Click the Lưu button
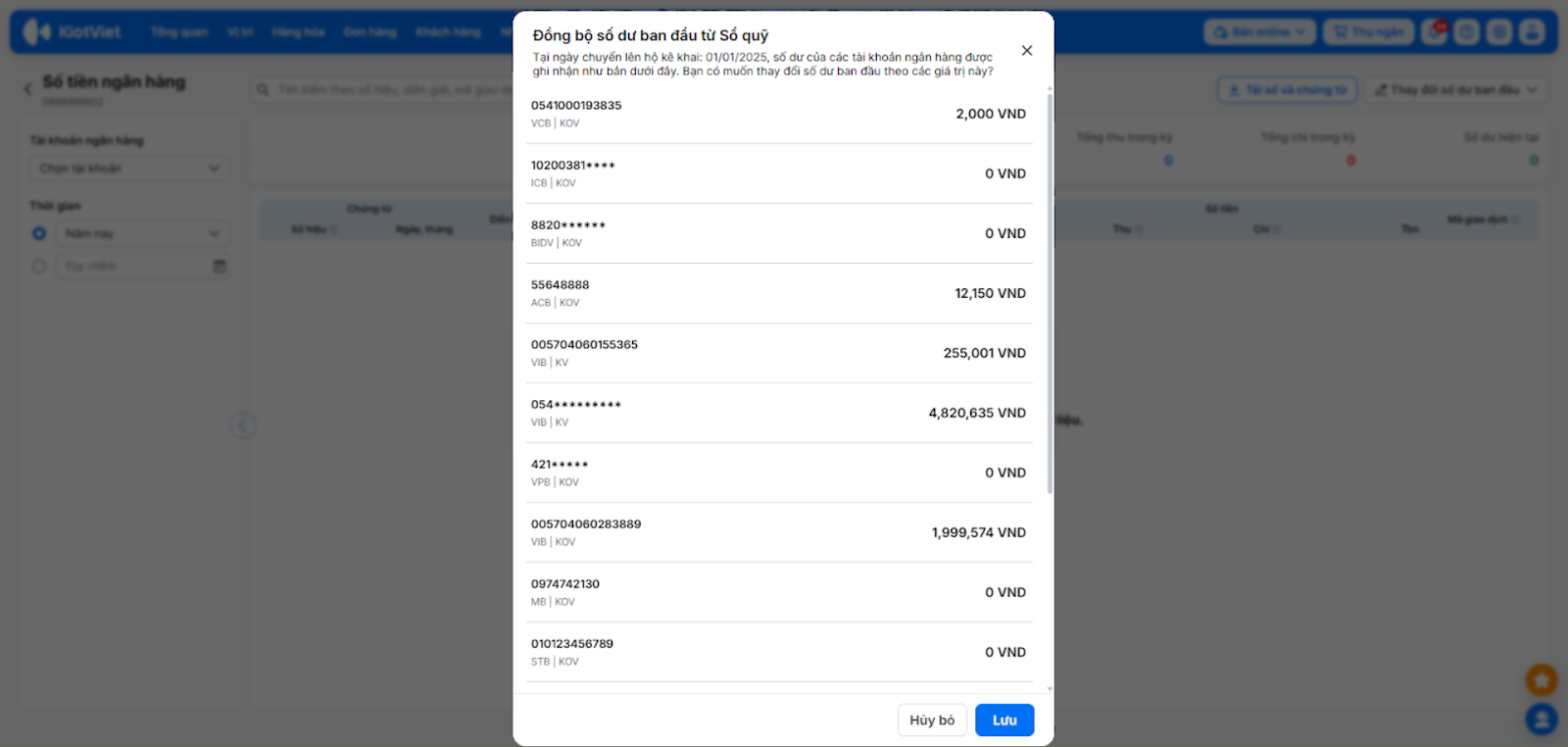1568x747 pixels. point(1004,721)
